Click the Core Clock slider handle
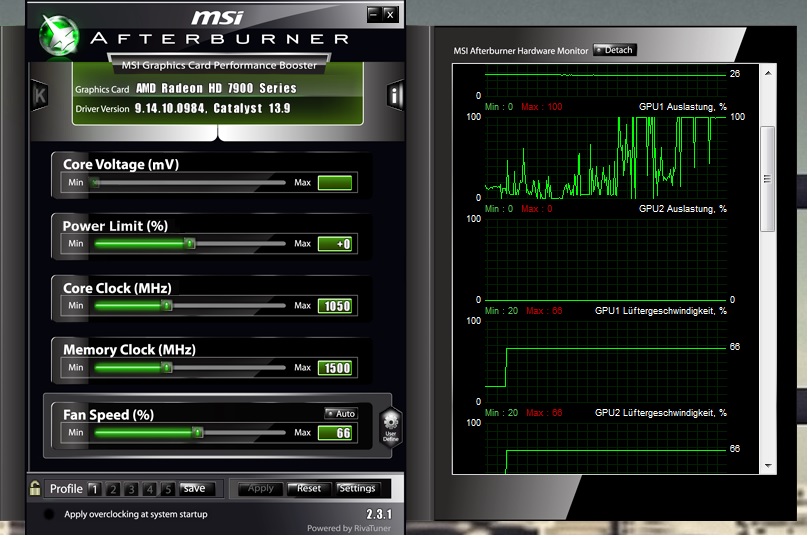Image resolution: width=808 pixels, height=538 pixels. click(166, 305)
